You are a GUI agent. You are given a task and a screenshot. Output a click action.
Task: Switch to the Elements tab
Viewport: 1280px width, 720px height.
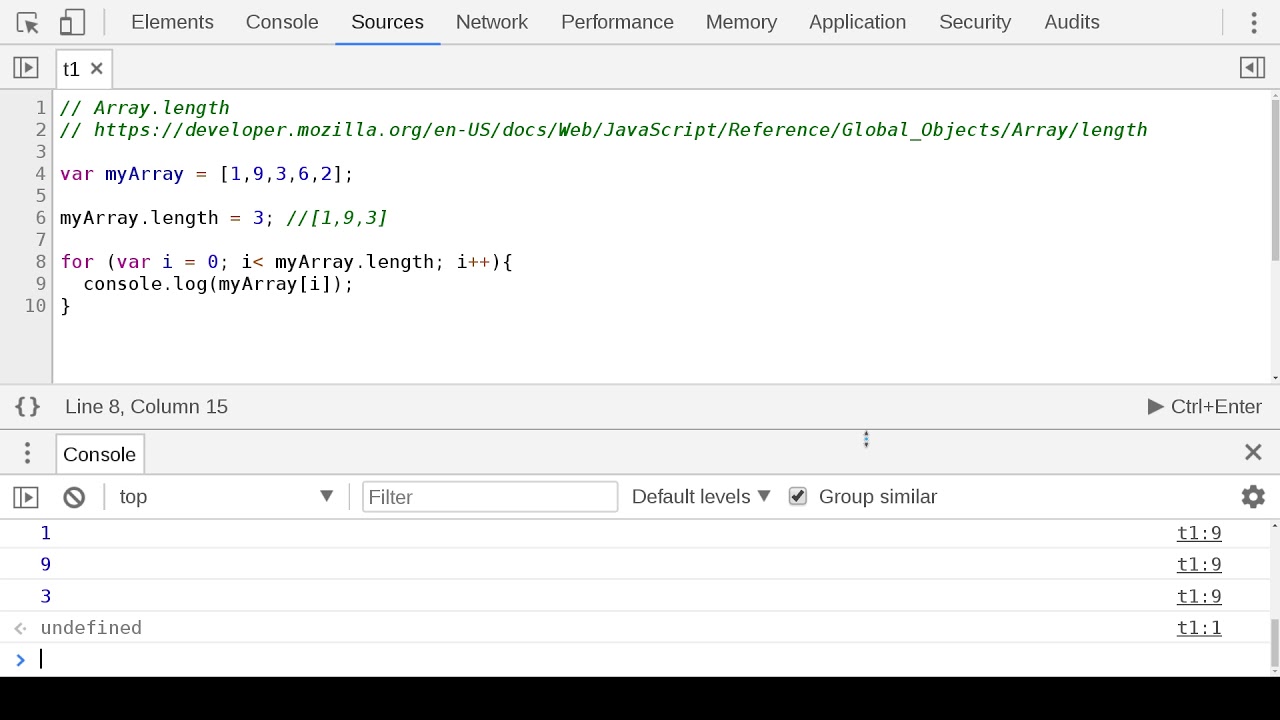tap(172, 22)
